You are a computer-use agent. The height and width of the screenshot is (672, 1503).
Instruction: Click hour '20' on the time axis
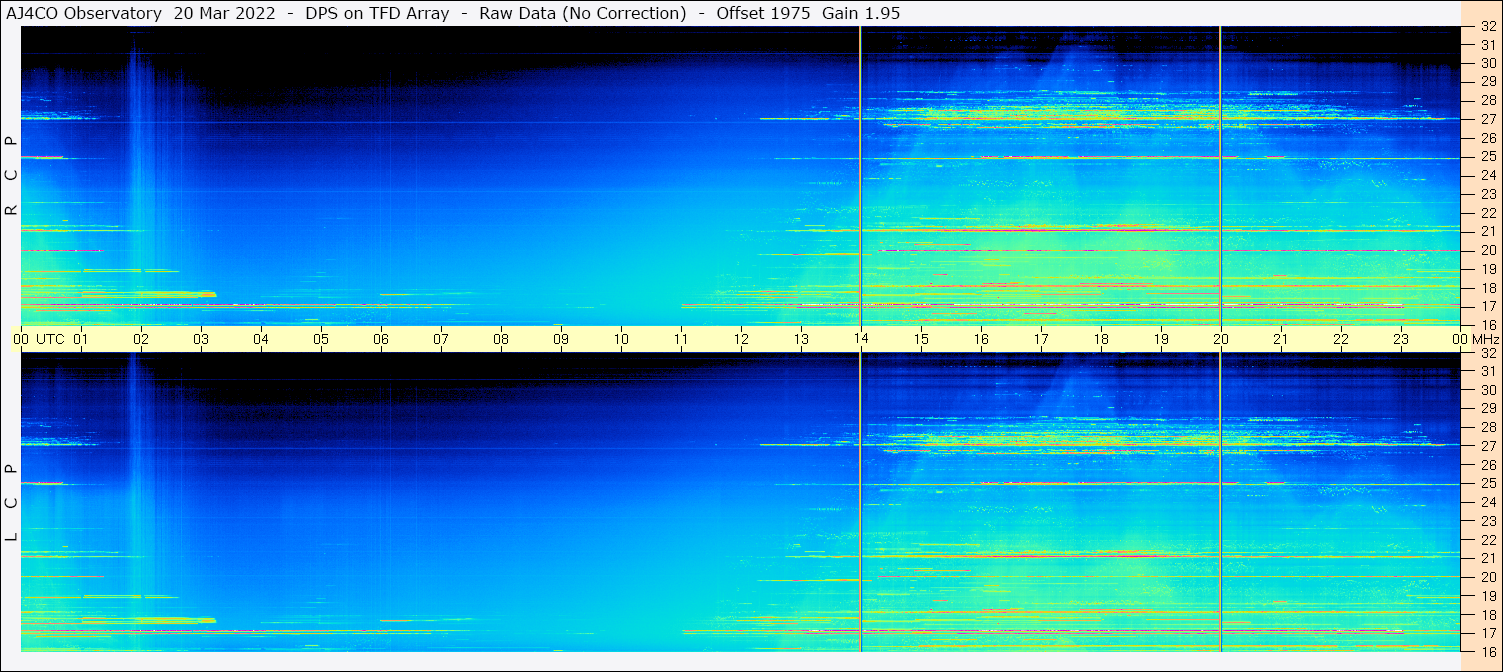coord(1221,339)
